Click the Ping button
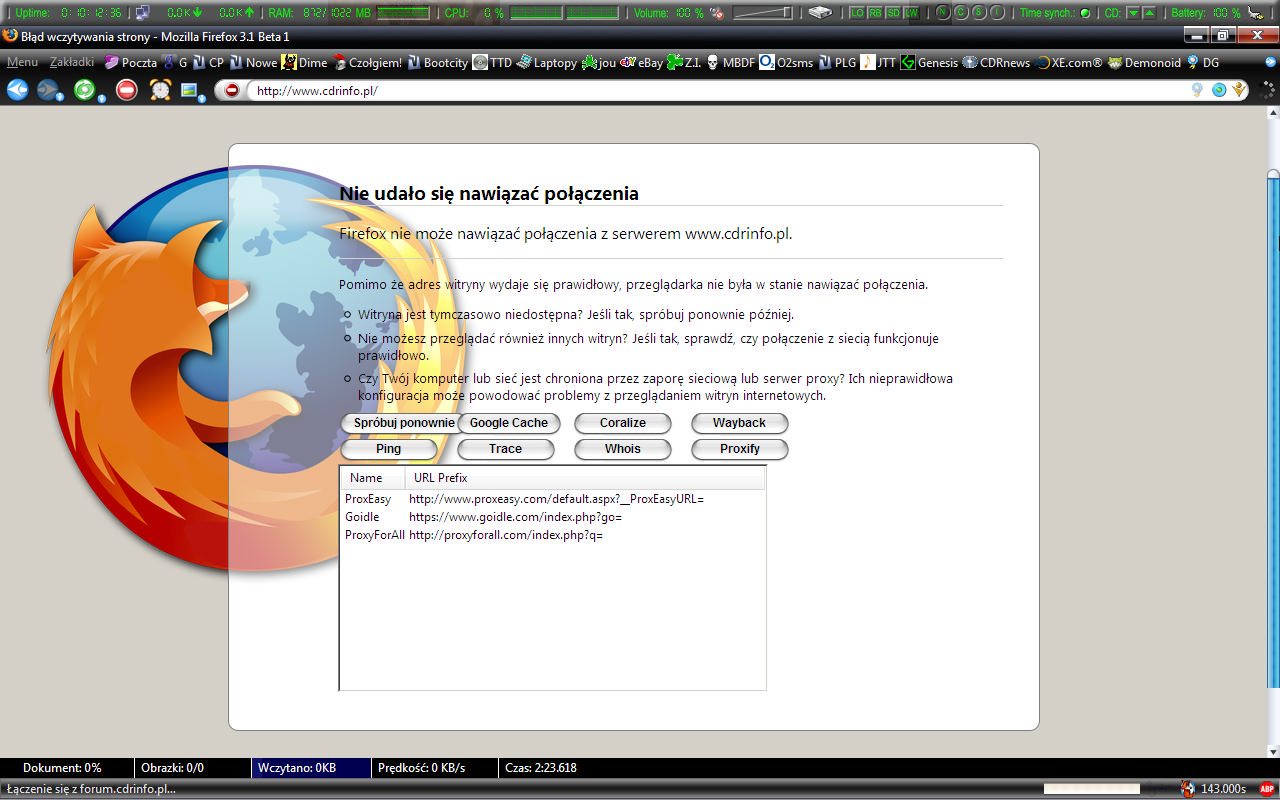The image size is (1280, 800). (x=389, y=449)
